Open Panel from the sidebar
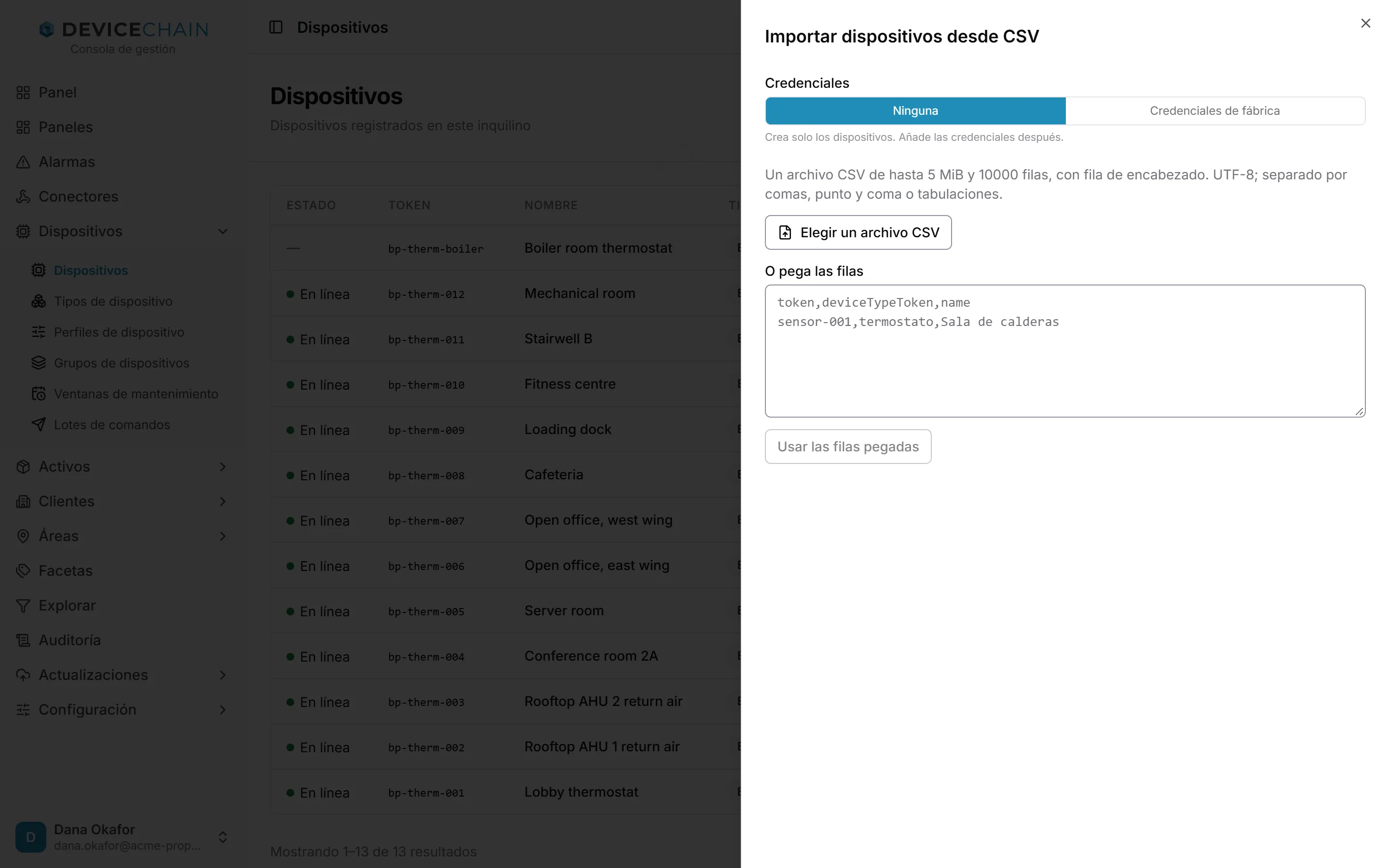 (x=57, y=93)
